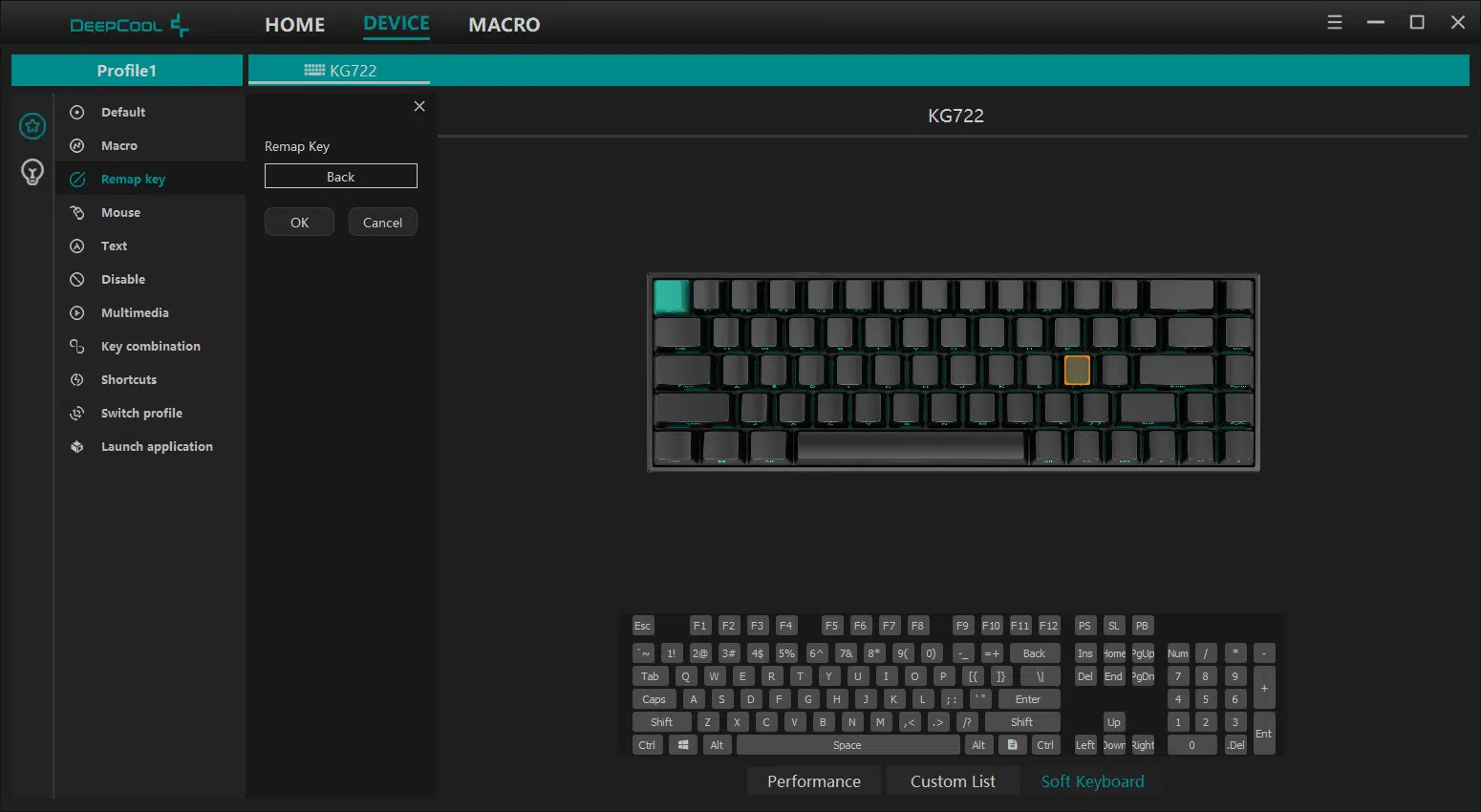Viewport: 1481px width, 812px height.
Task: Open the Custom List tab
Action: click(953, 781)
